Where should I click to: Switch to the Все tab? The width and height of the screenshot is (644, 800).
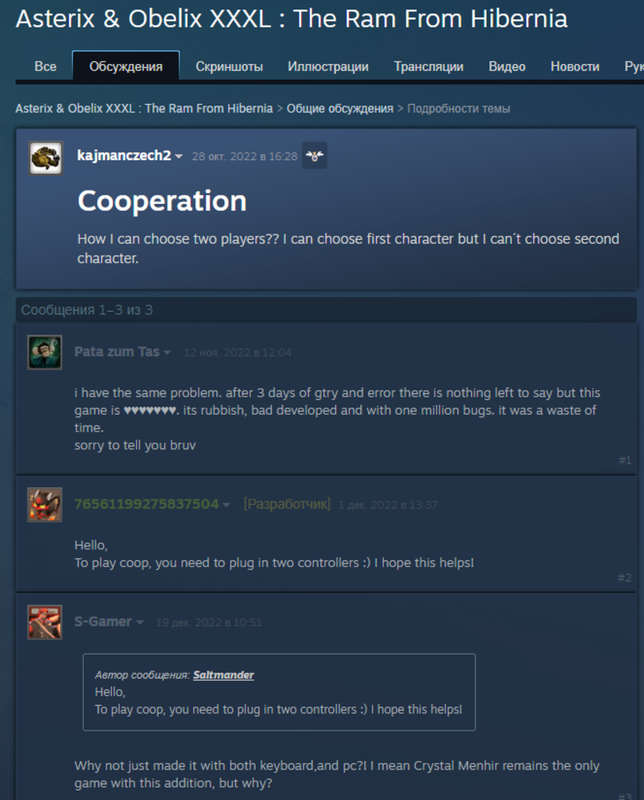[45, 67]
